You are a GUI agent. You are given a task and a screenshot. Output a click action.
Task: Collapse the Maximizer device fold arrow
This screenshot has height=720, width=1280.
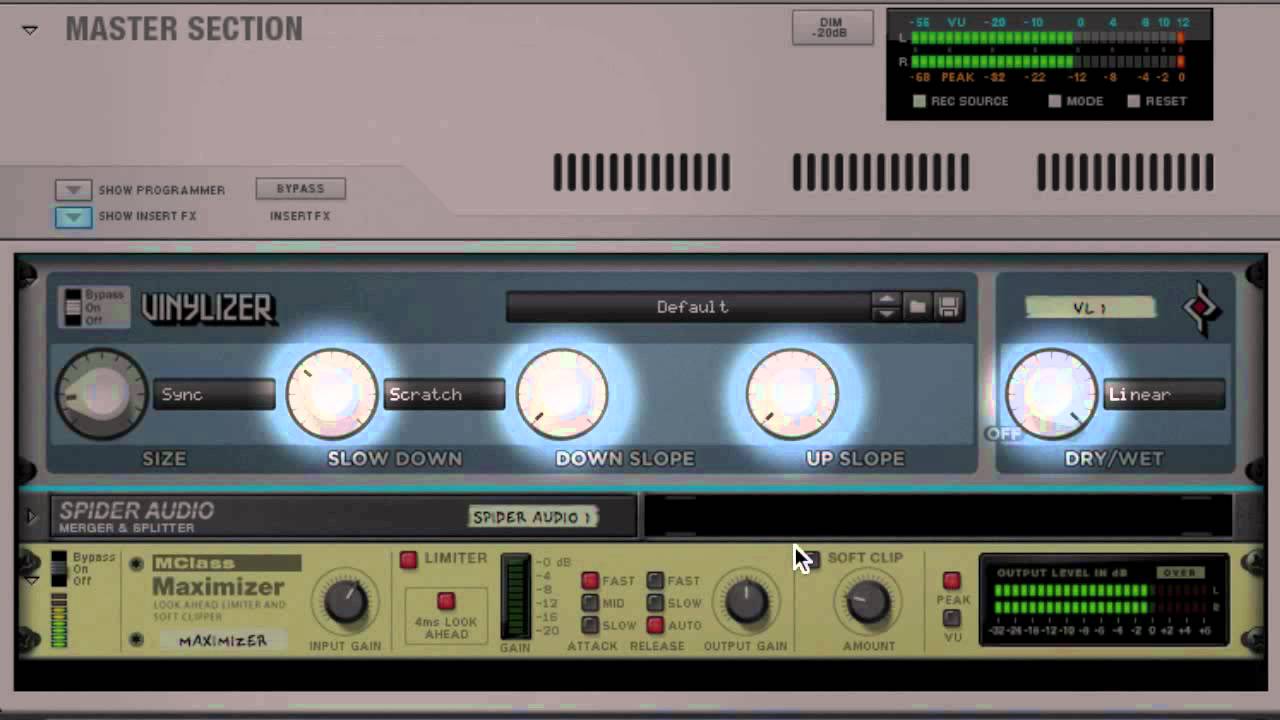click(31, 580)
